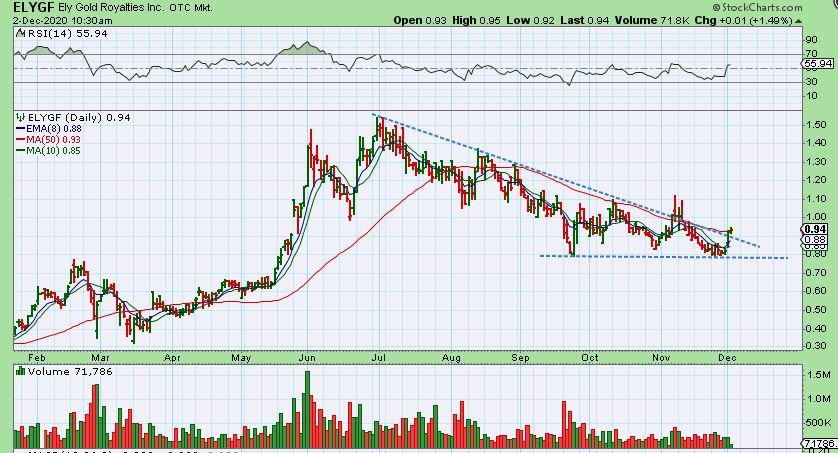Click the 90 level on the RSI axis
Viewport: 838px width, 453px height.
click(811, 40)
